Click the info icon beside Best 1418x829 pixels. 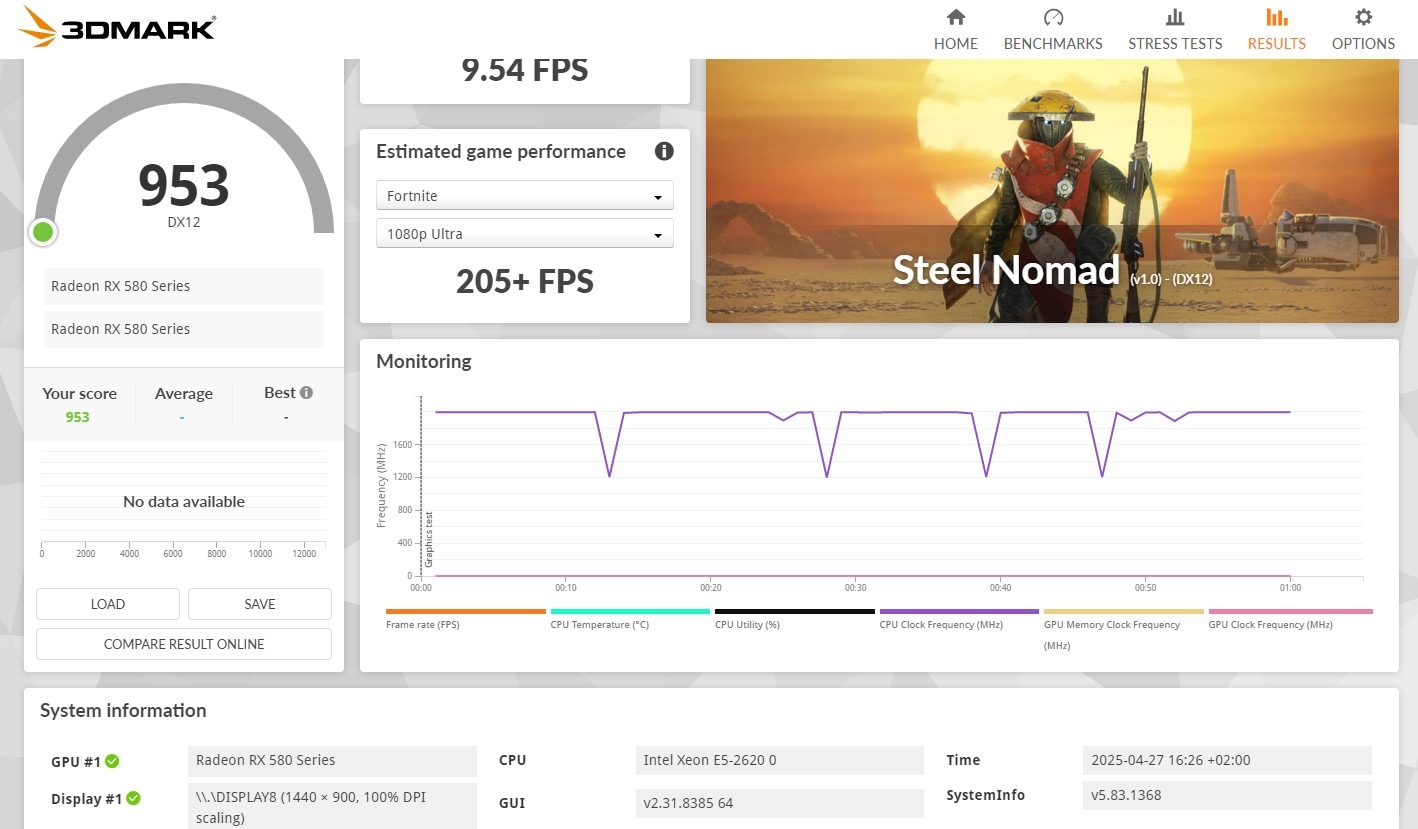[x=306, y=393]
